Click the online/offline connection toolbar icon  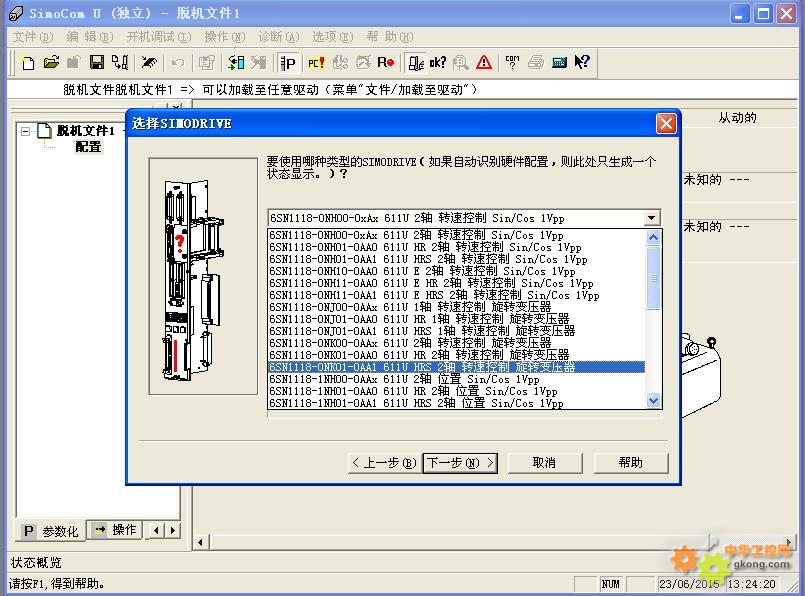coord(149,63)
